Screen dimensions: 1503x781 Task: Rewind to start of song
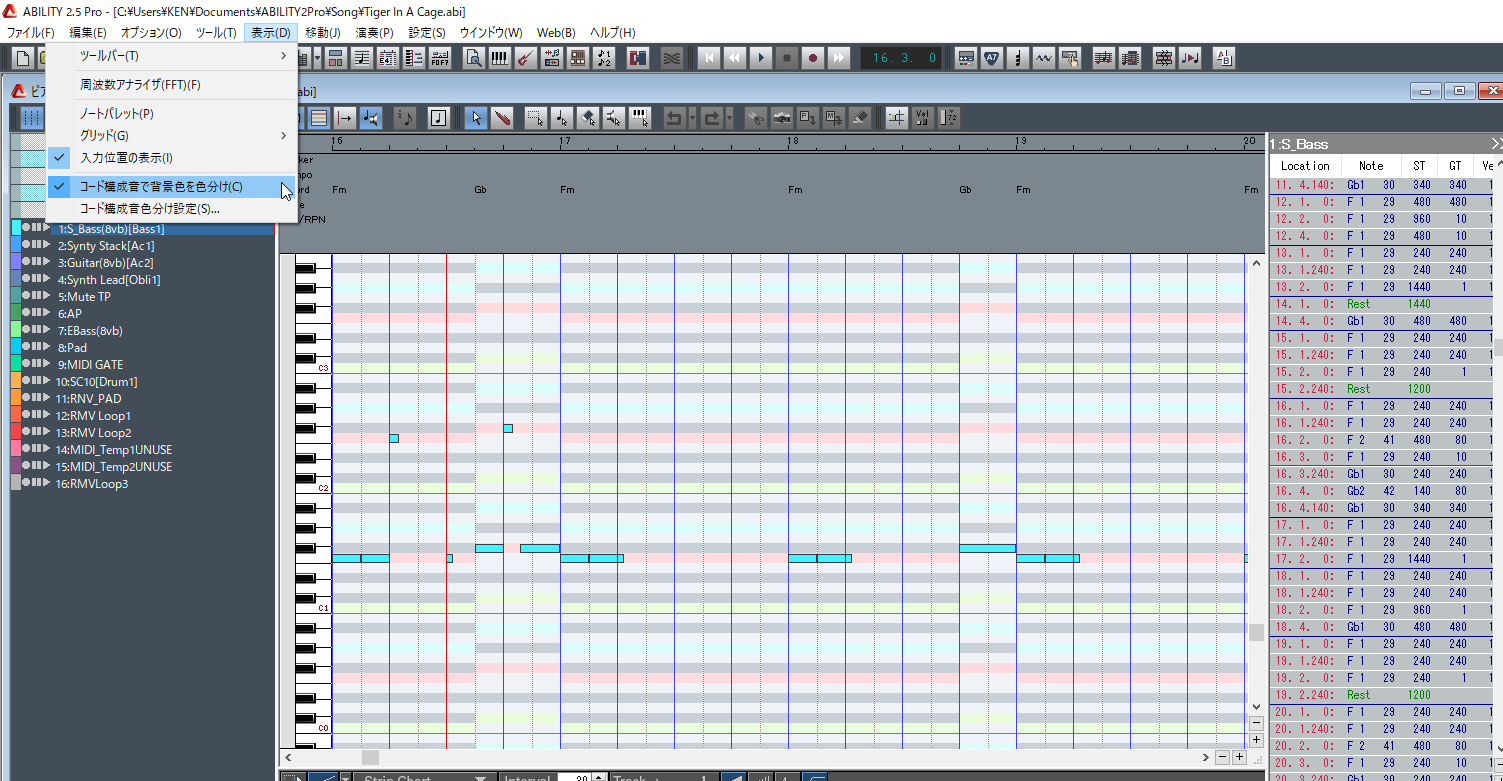click(x=709, y=58)
